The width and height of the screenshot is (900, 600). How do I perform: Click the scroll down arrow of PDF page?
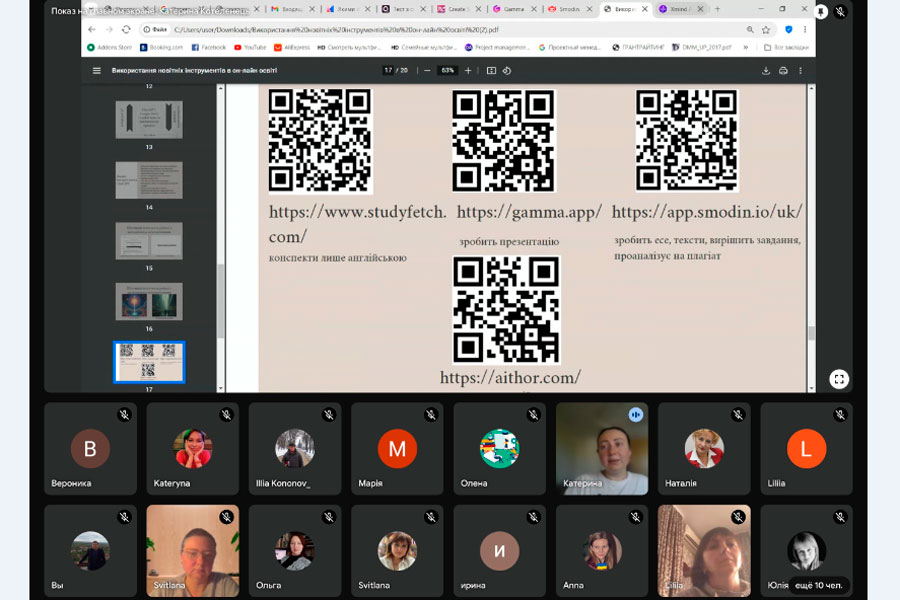click(812, 388)
